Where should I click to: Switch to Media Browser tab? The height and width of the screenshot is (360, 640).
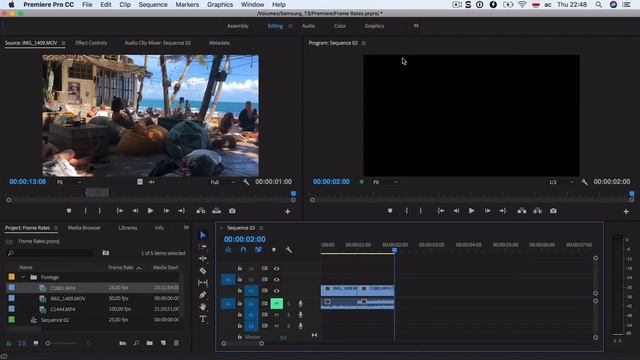(84, 228)
